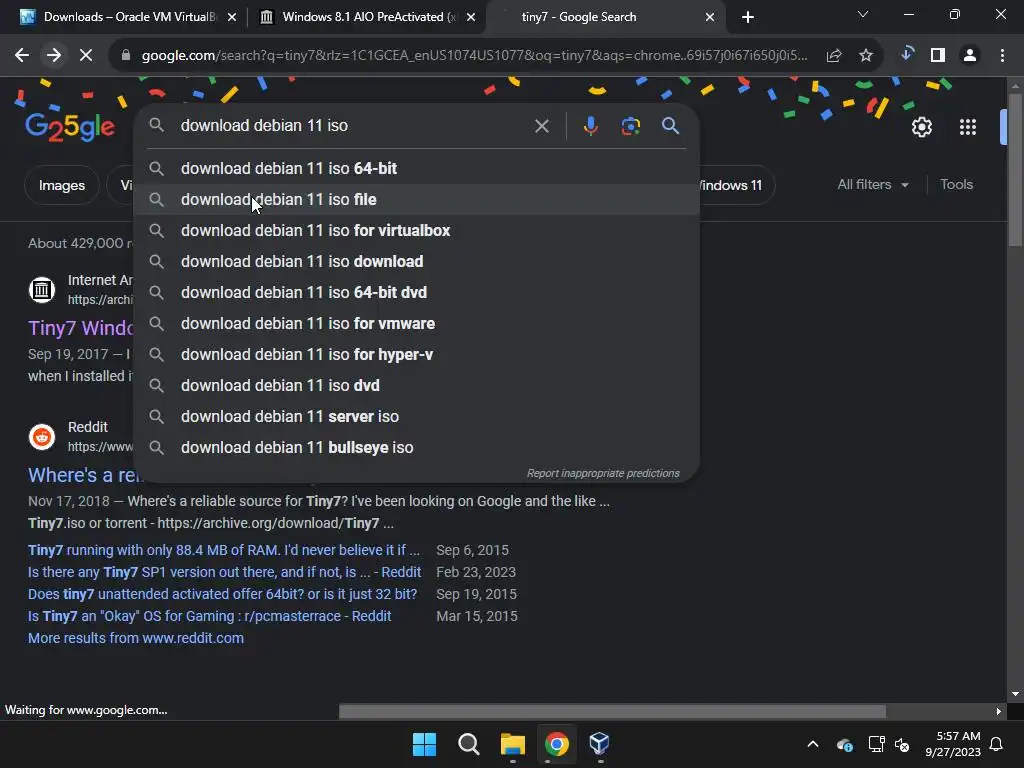Pick suggestion 'debian 11 bullseye iso'
This screenshot has height=768, width=1024.
pos(417,447)
